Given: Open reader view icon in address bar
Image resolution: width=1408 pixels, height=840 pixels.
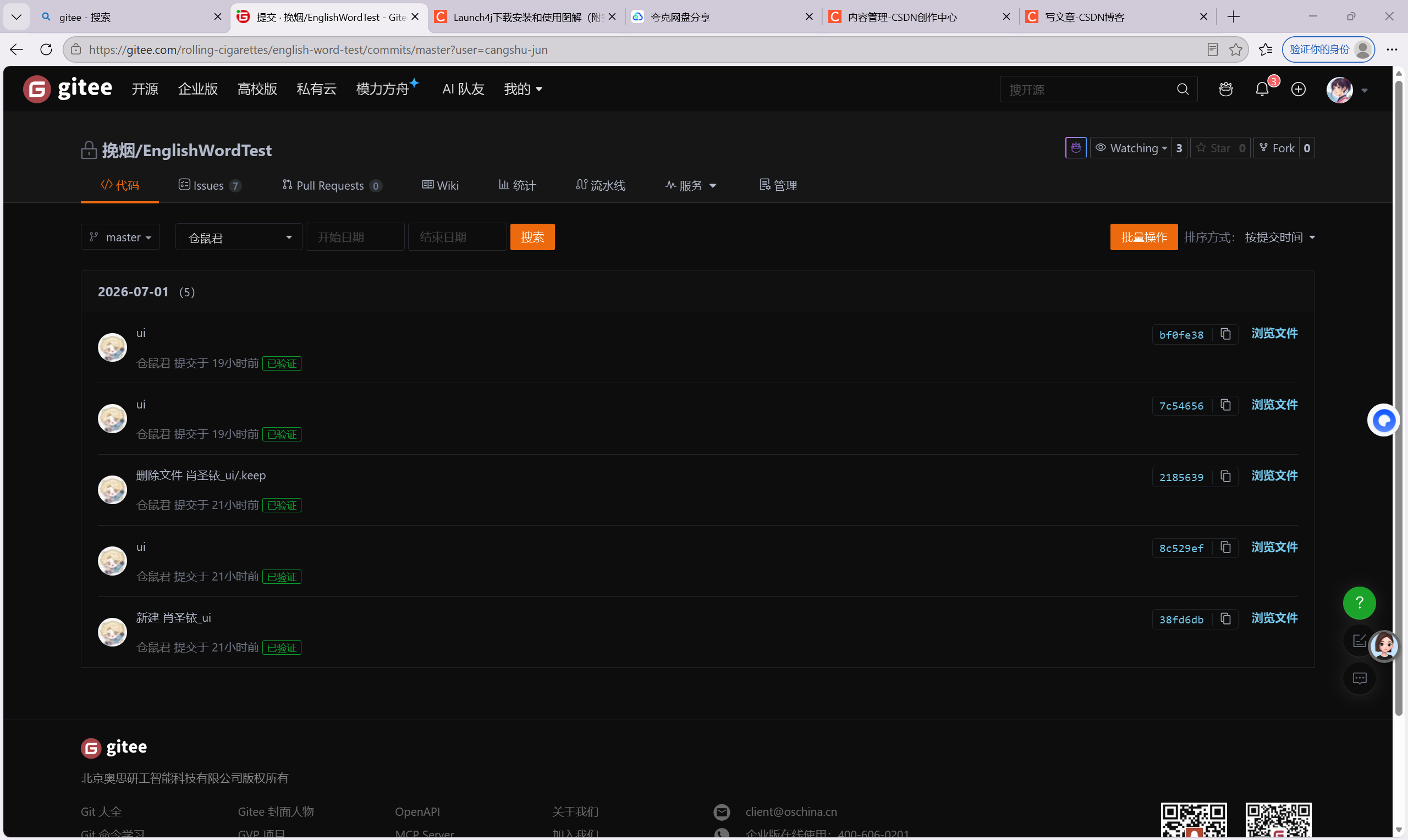Looking at the screenshot, I should (1213, 50).
